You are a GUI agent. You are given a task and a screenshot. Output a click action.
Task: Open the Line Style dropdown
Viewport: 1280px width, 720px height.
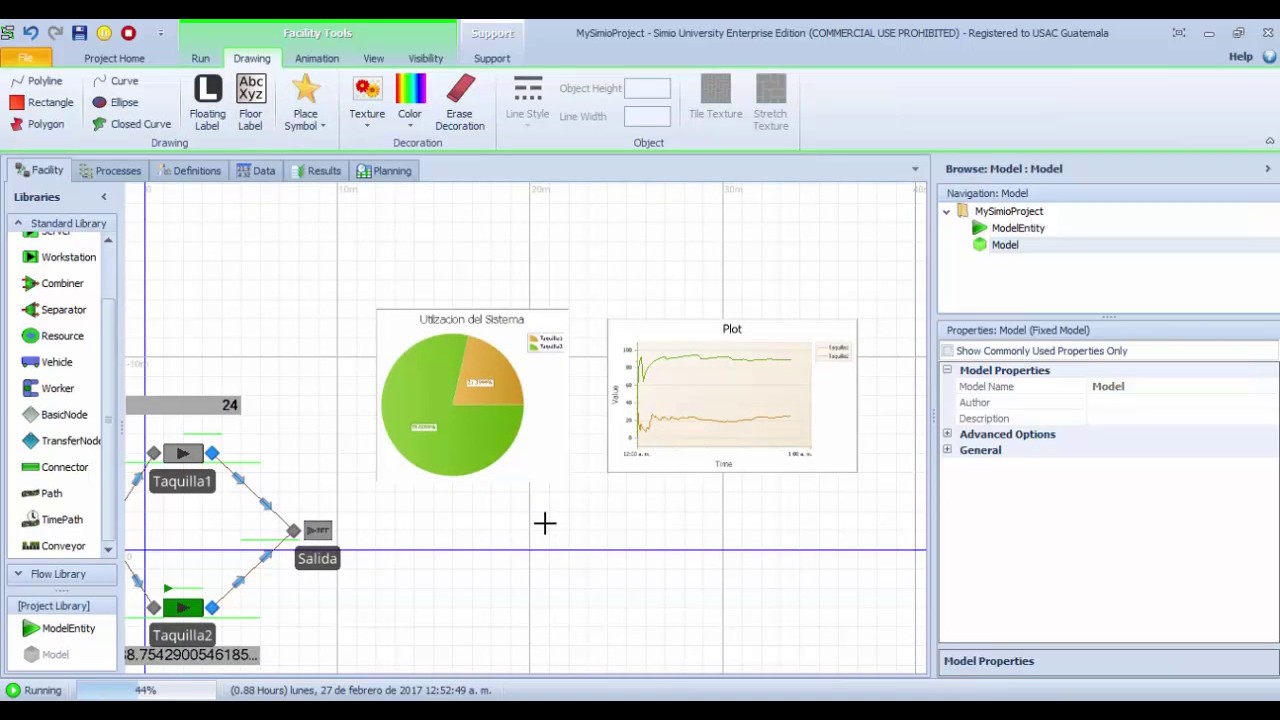[x=527, y=103]
